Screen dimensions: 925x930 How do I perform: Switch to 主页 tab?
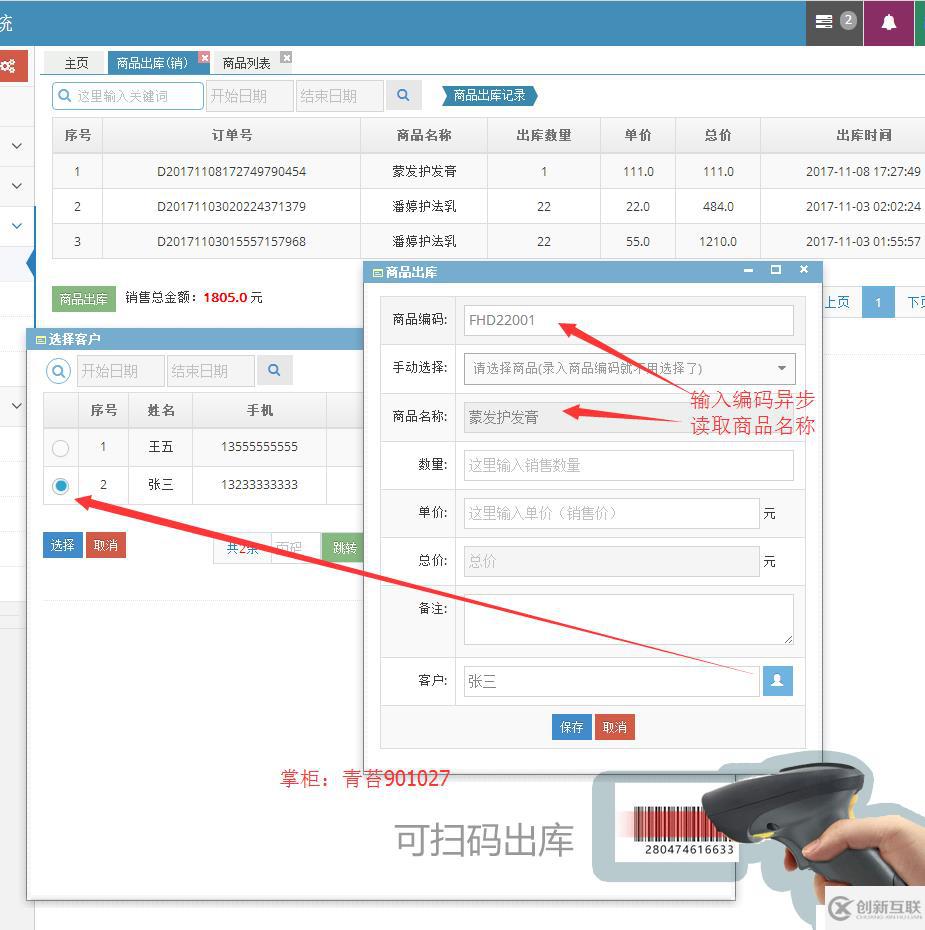click(x=76, y=63)
